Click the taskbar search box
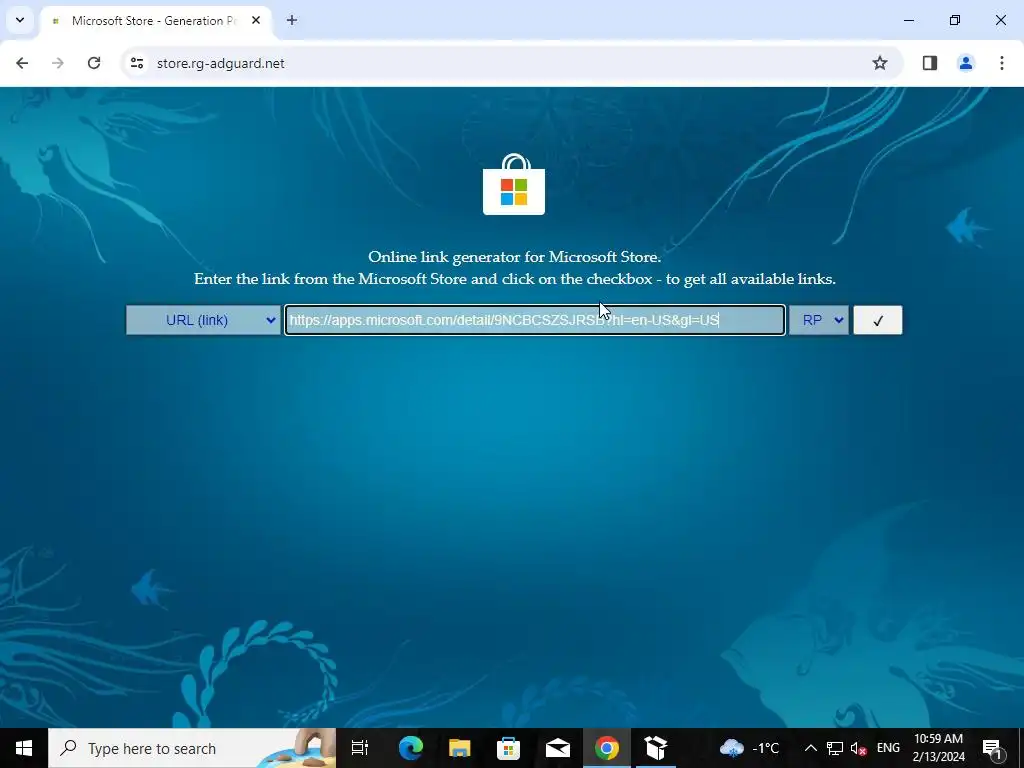The width and height of the screenshot is (1024, 768). click(192, 748)
